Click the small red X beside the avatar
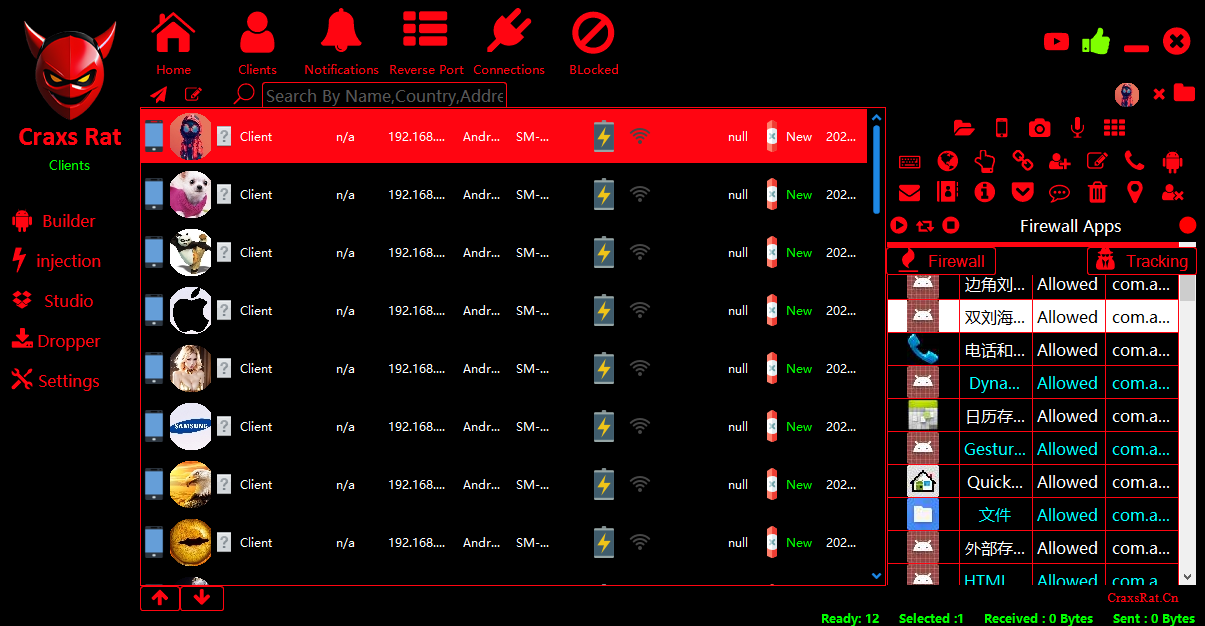The width and height of the screenshot is (1205, 626). [x=1159, y=94]
